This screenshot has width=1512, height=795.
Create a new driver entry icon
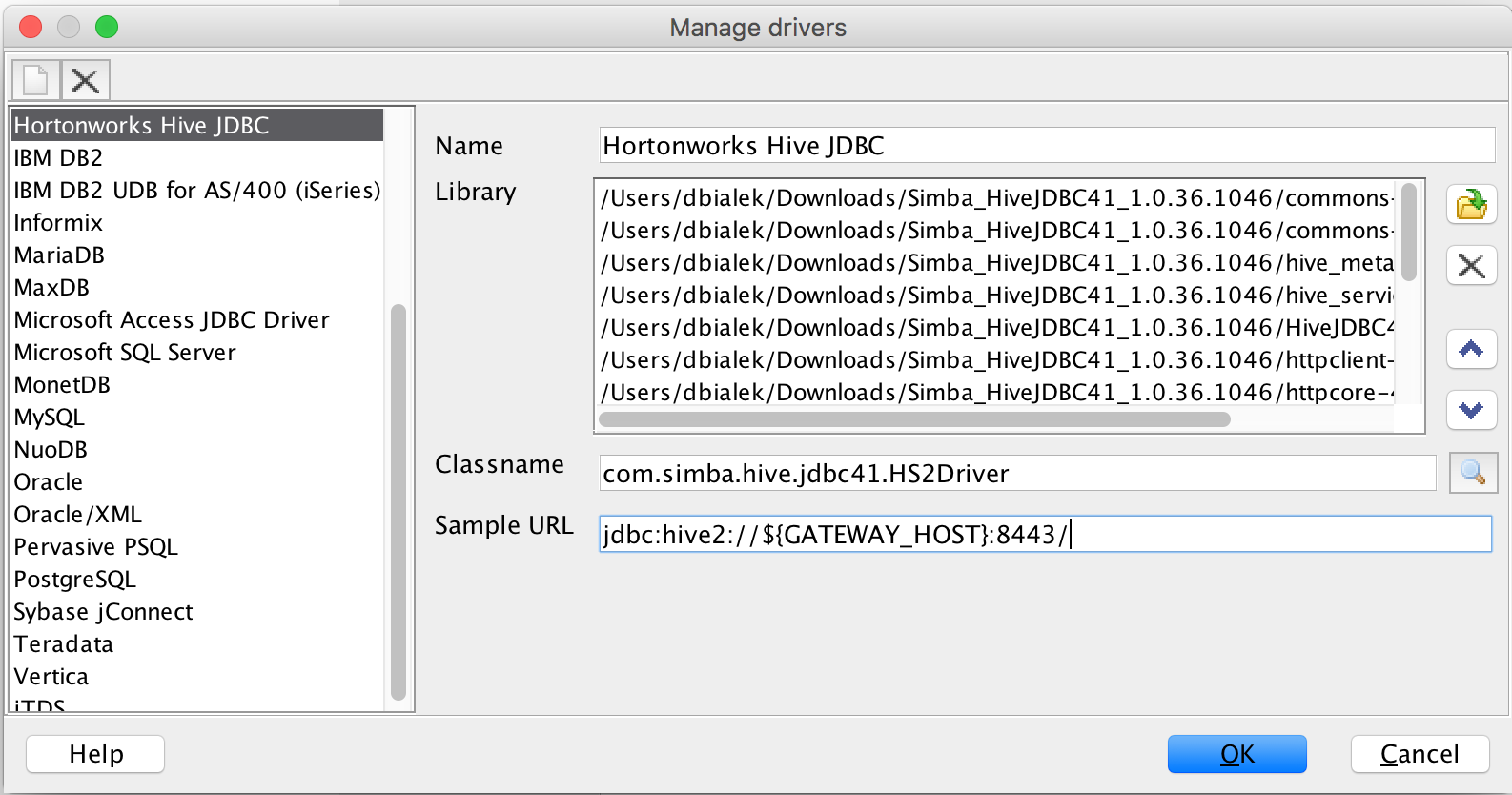(x=36, y=80)
